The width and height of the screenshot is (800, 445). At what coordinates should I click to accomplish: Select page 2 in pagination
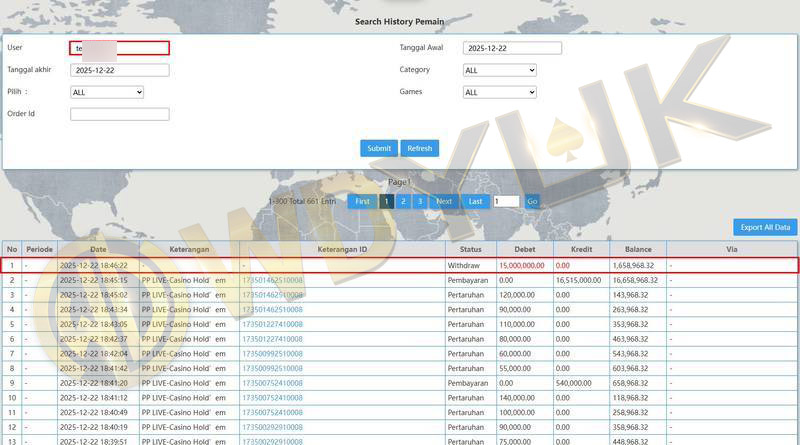(x=403, y=201)
